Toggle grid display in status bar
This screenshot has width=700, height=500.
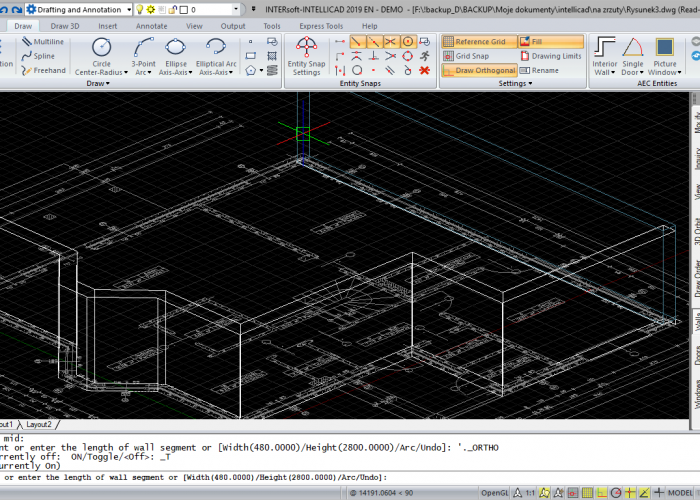(587, 493)
